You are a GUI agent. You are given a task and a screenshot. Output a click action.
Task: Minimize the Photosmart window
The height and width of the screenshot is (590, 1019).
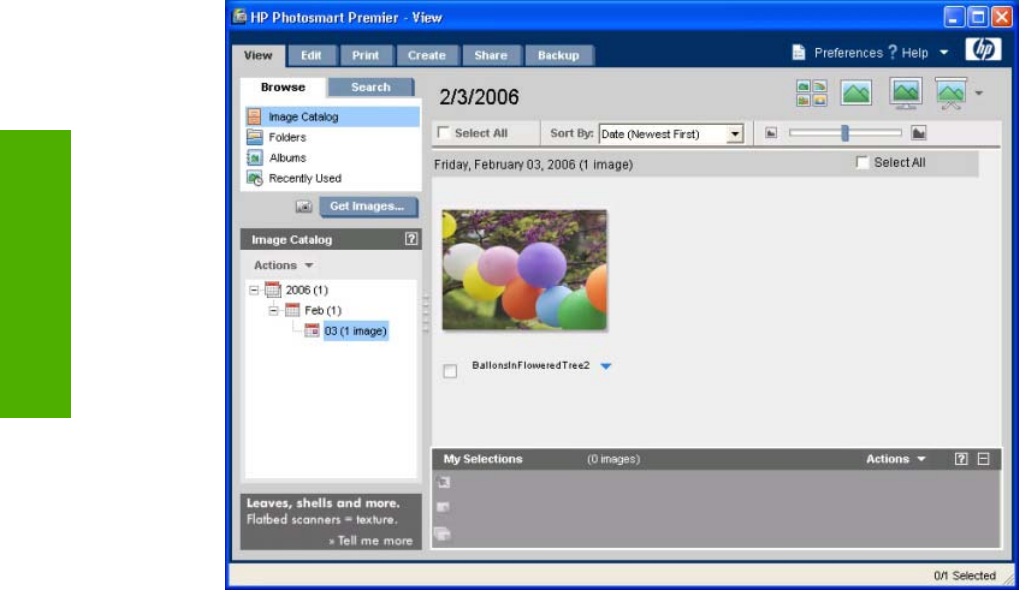point(953,17)
